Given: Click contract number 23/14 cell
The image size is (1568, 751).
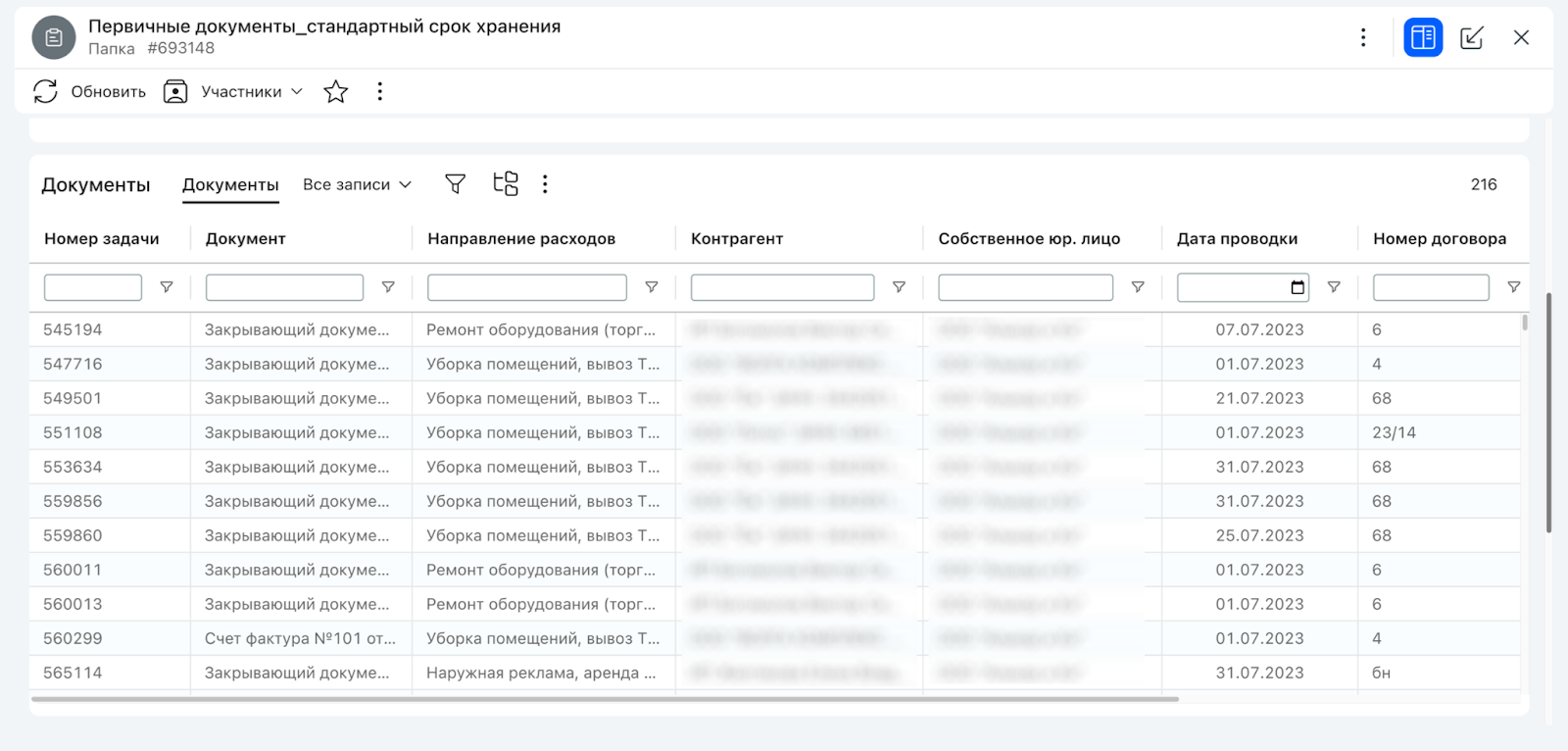Looking at the screenshot, I should pyautogui.click(x=1394, y=432).
